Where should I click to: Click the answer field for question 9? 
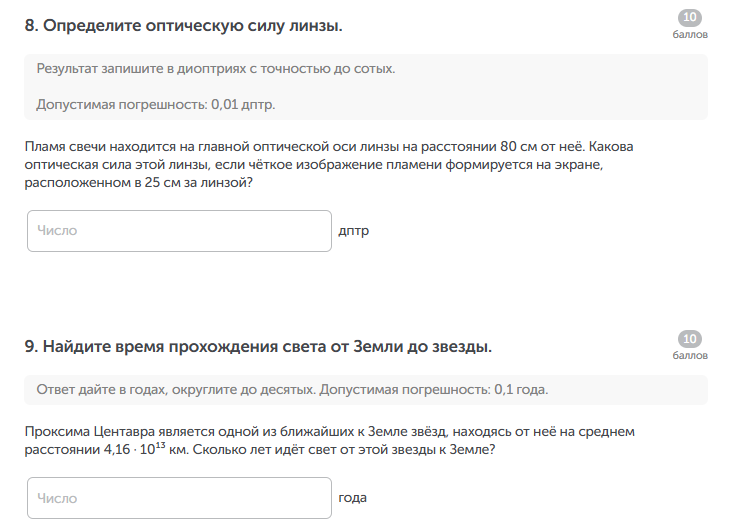[179, 498]
